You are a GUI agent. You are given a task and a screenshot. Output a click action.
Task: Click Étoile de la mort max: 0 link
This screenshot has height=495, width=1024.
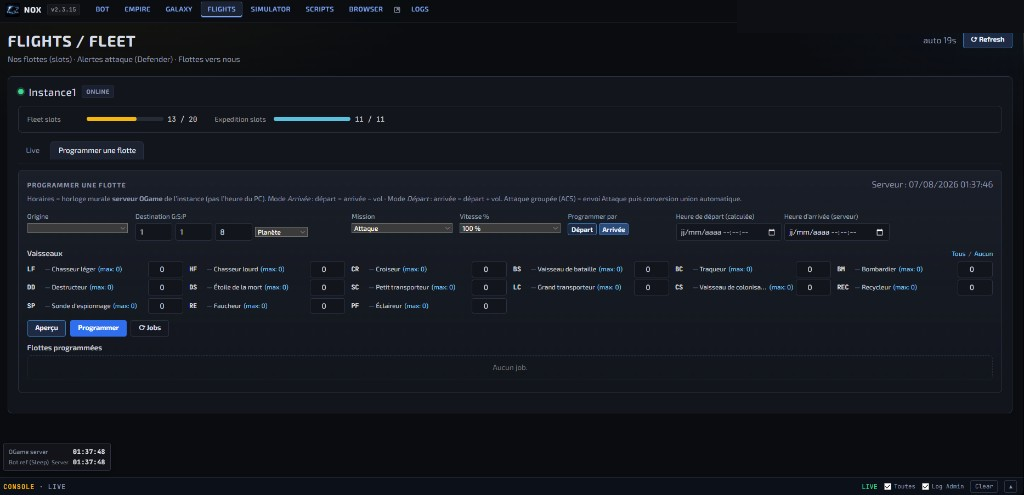pos(276,287)
